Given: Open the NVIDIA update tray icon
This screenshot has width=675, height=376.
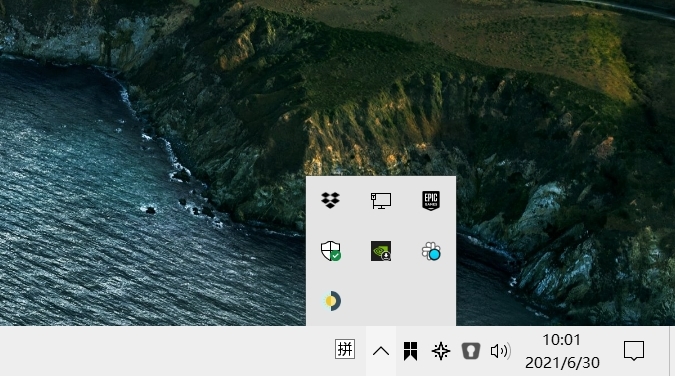Looking at the screenshot, I should point(381,251).
